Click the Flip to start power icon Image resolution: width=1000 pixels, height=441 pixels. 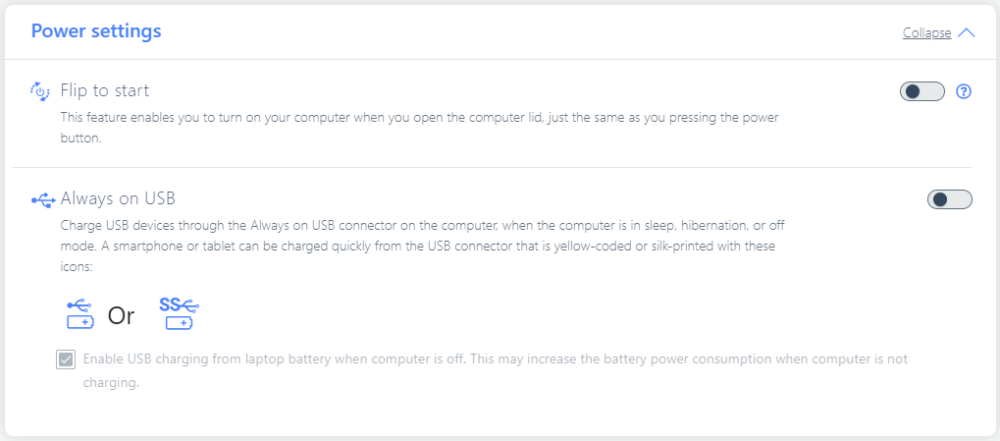click(41, 91)
